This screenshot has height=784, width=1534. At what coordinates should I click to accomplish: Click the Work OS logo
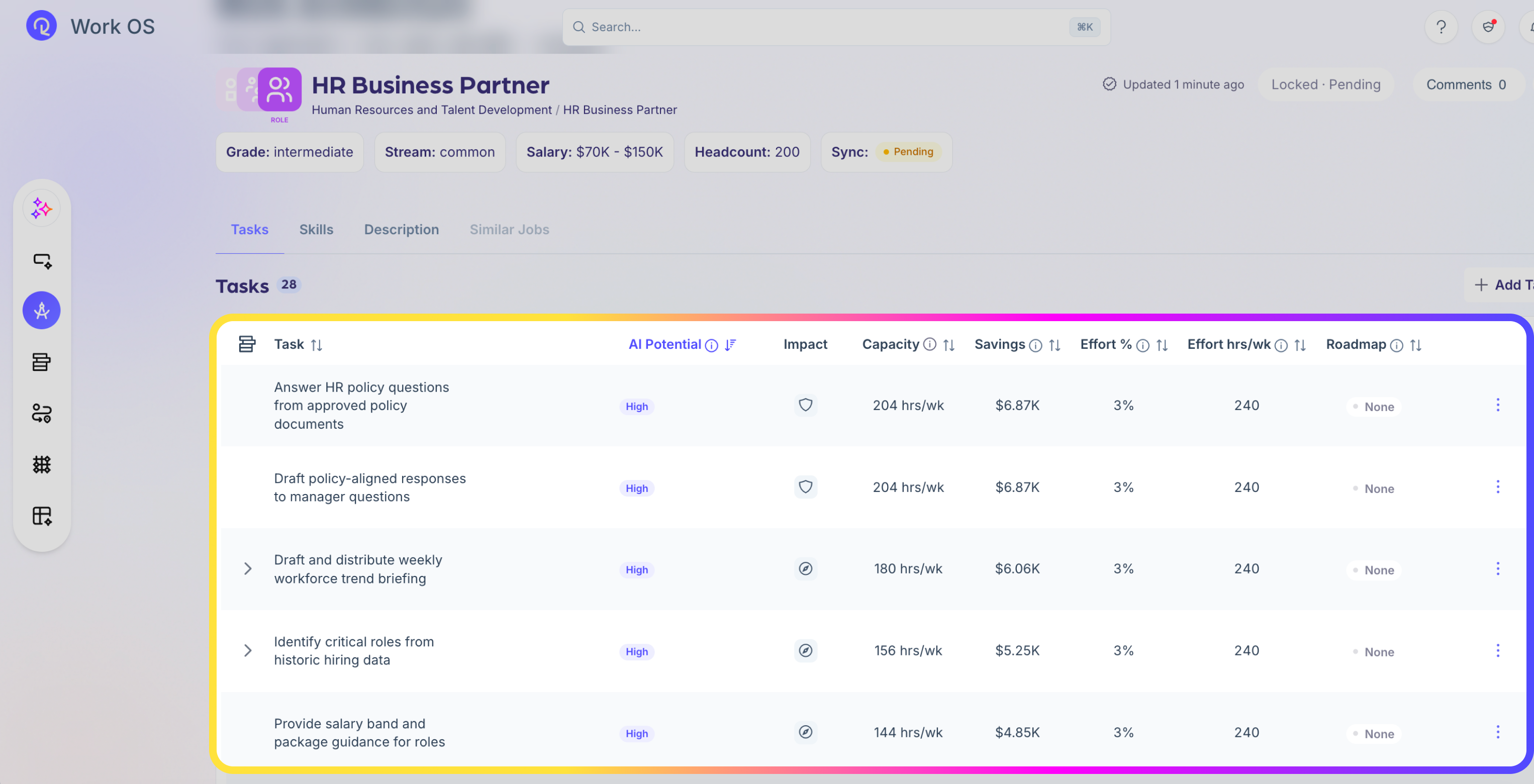point(41,26)
